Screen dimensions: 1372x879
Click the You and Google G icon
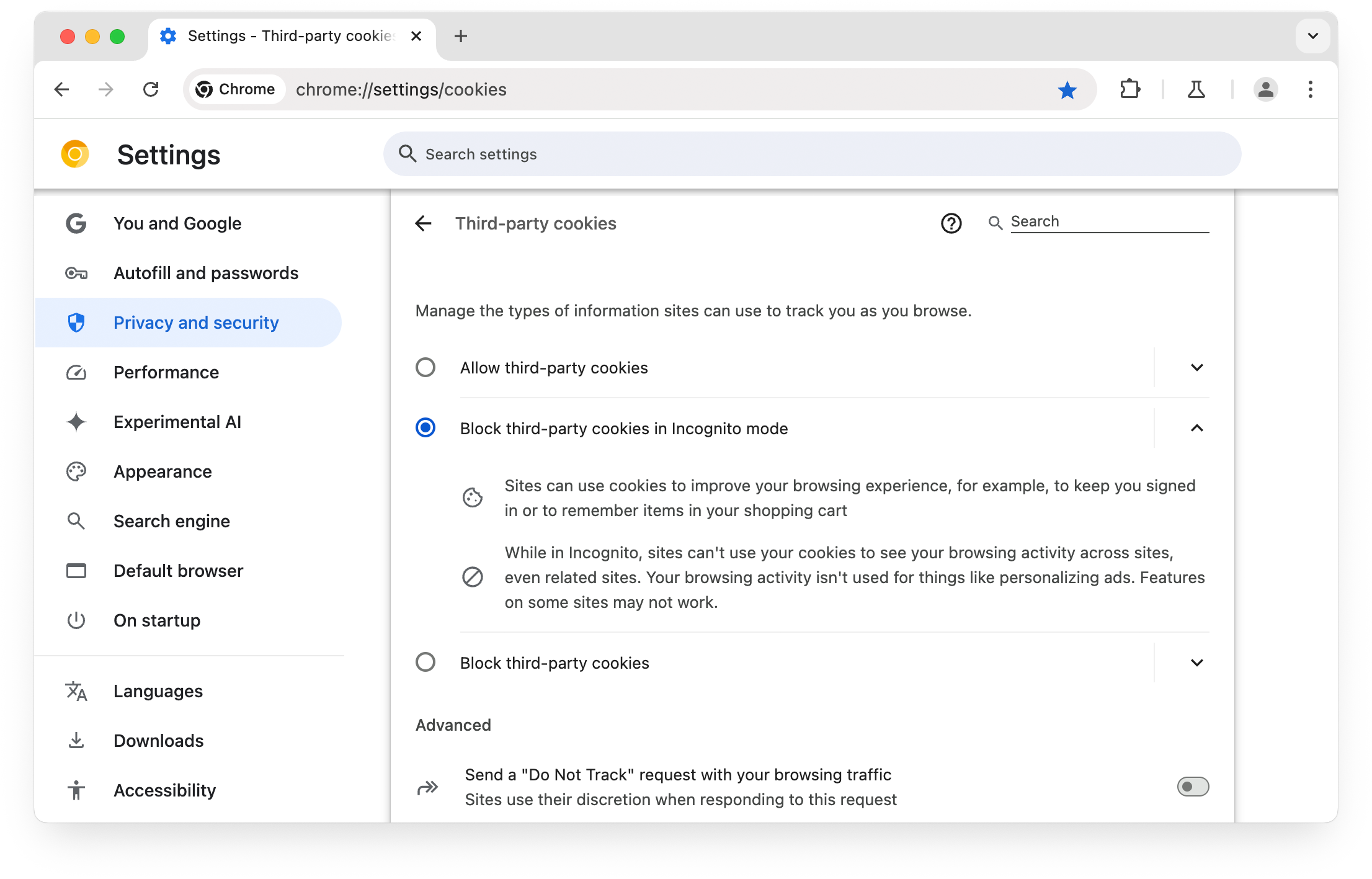pyautogui.click(x=76, y=223)
